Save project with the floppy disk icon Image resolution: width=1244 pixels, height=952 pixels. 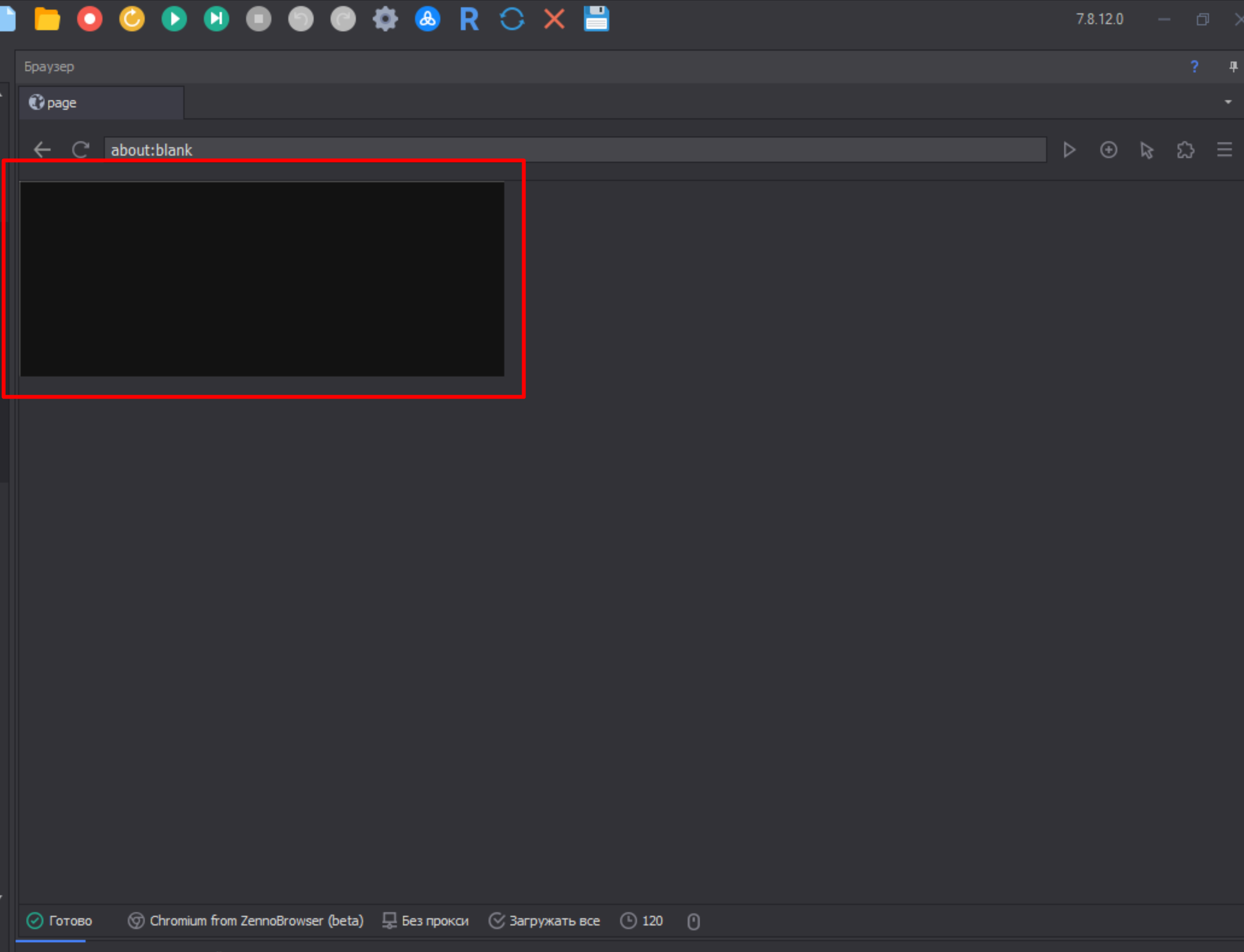tap(596, 19)
